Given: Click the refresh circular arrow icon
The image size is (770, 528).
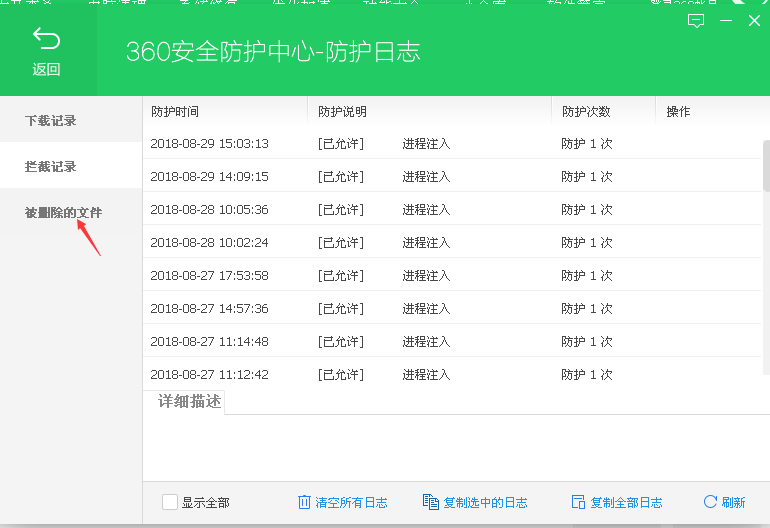Looking at the screenshot, I should click(710, 502).
